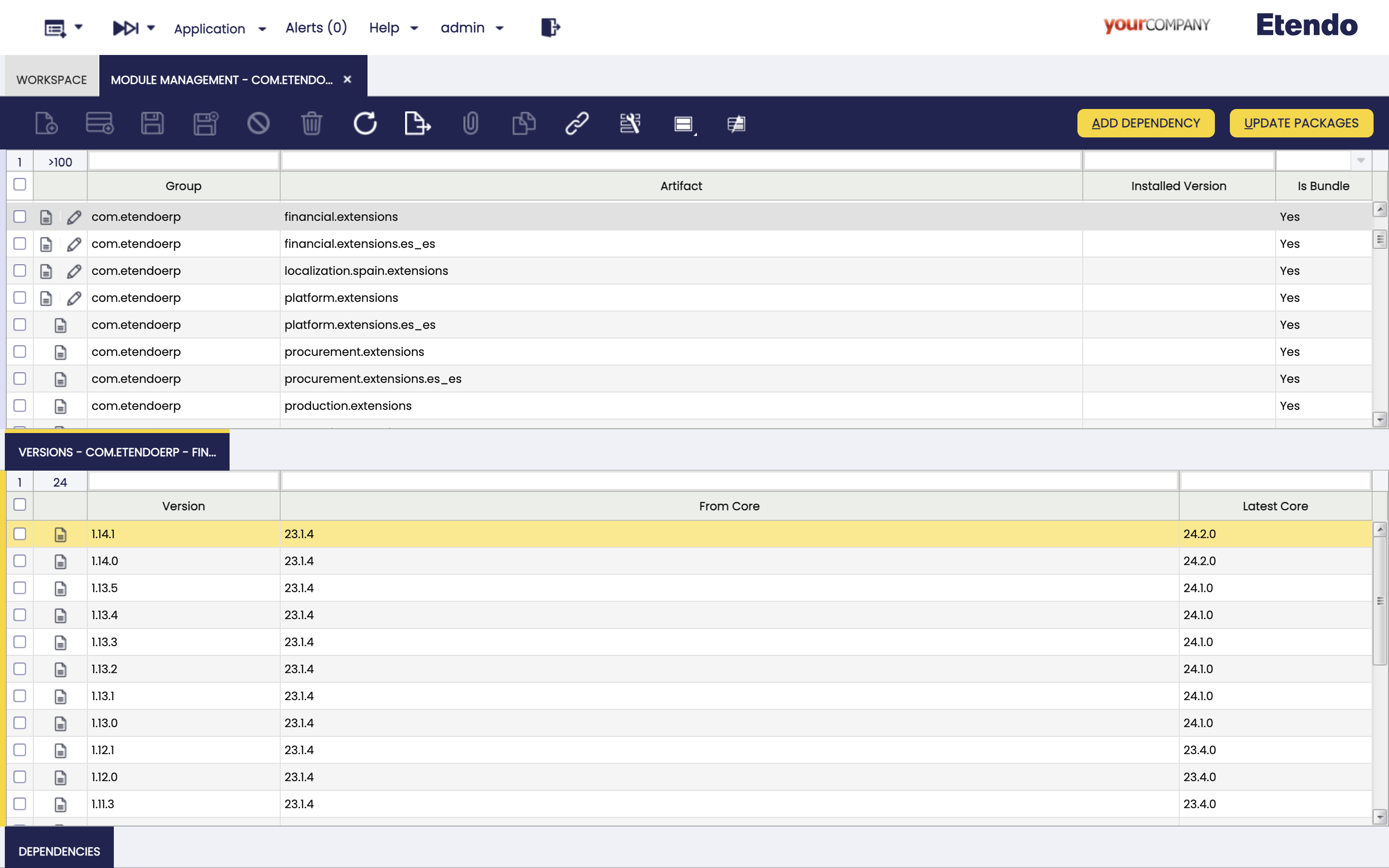Click the versions grid scrollbar thumb
This screenshot has width=1389, height=868.
[1380, 600]
